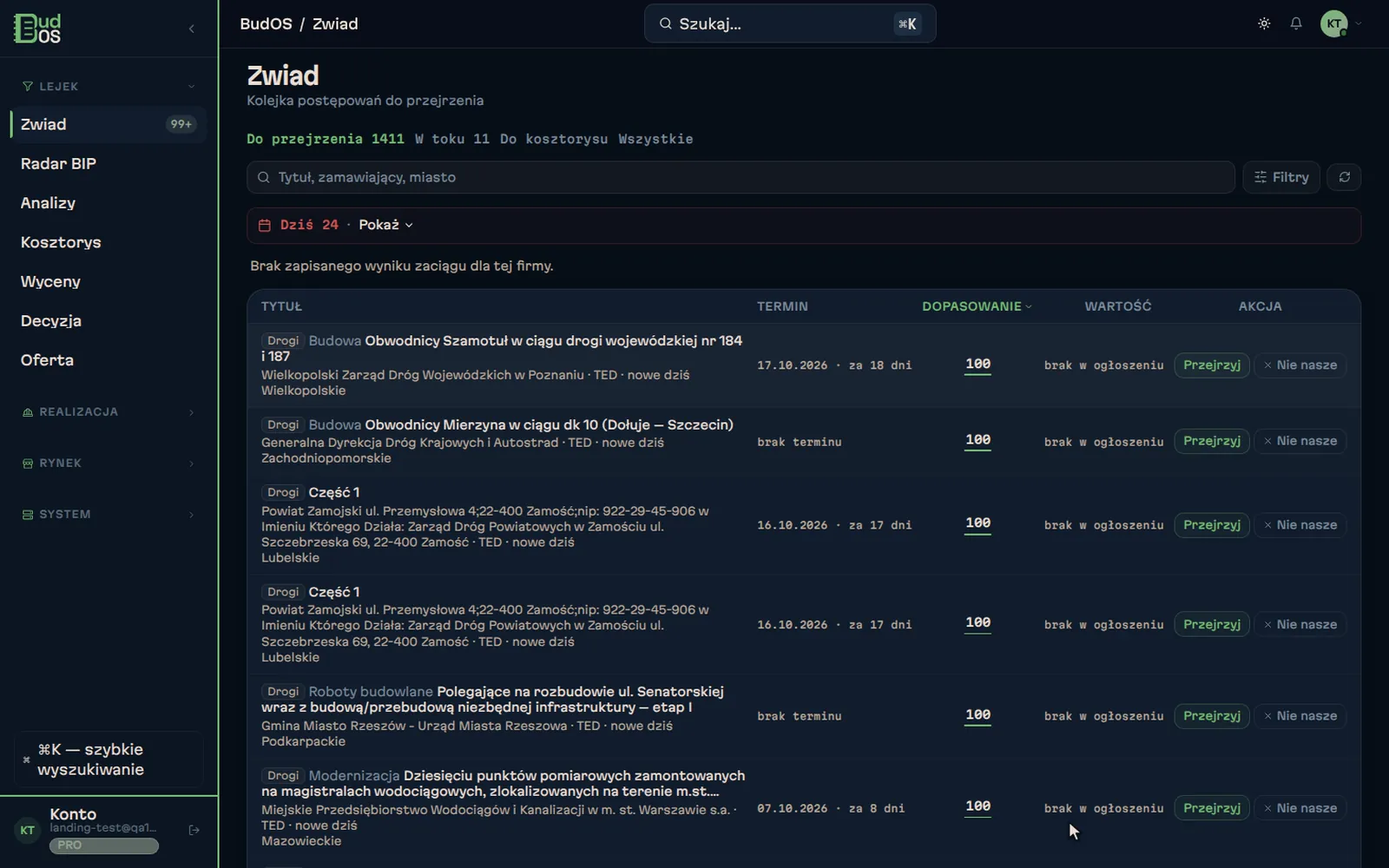The image size is (1389, 868).
Task: Switch to the Wszystkie tab
Action: pyautogui.click(x=655, y=139)
